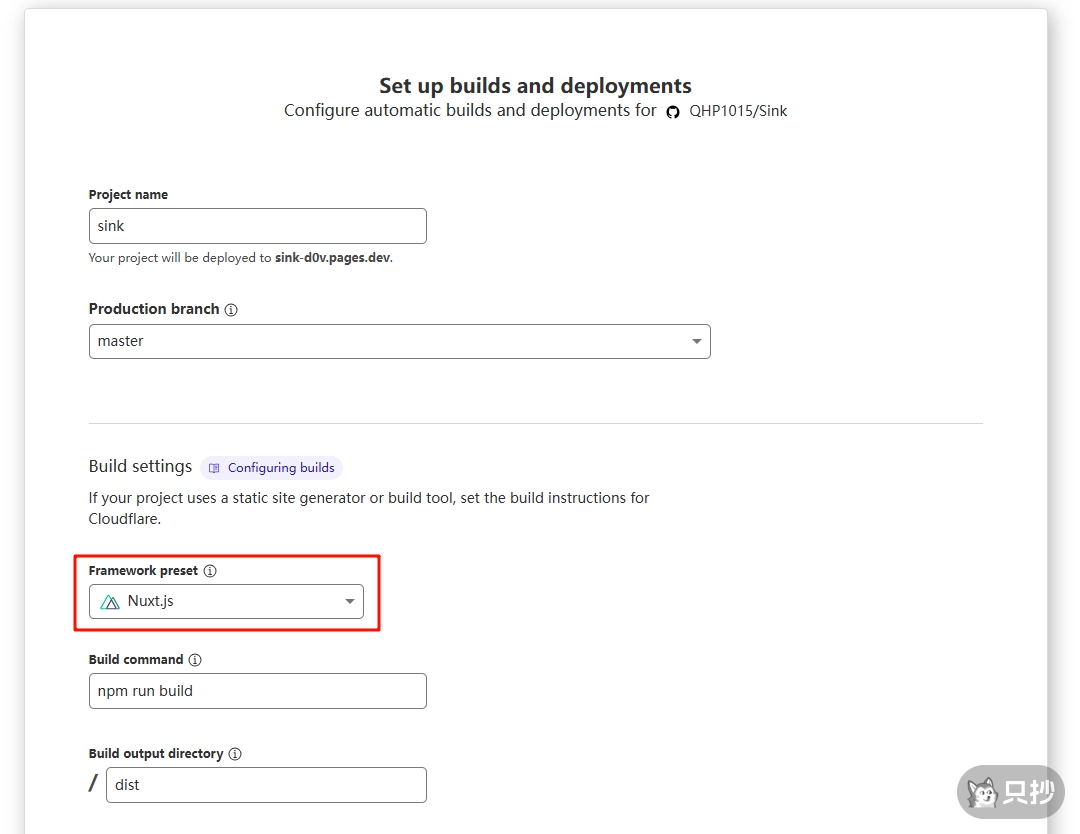This screenshot has width=1080, height=834.
Task: Click the book icon beside Configuring builds
Action: [x=214, y=468]
